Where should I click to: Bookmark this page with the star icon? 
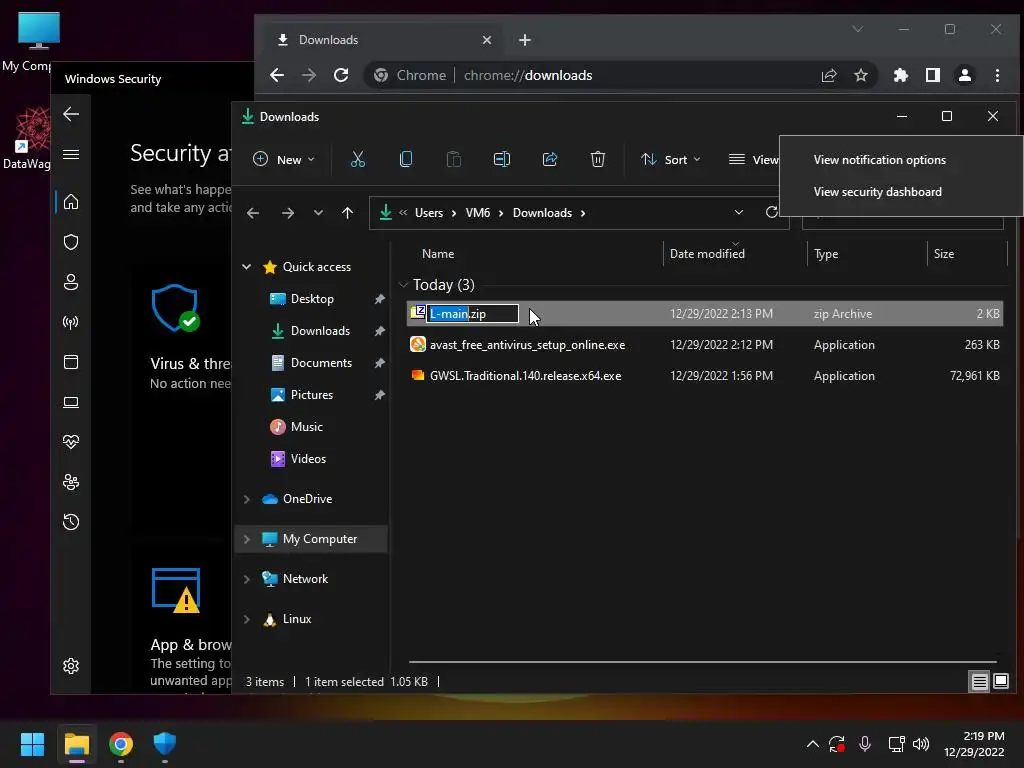[x=861, y=75]
